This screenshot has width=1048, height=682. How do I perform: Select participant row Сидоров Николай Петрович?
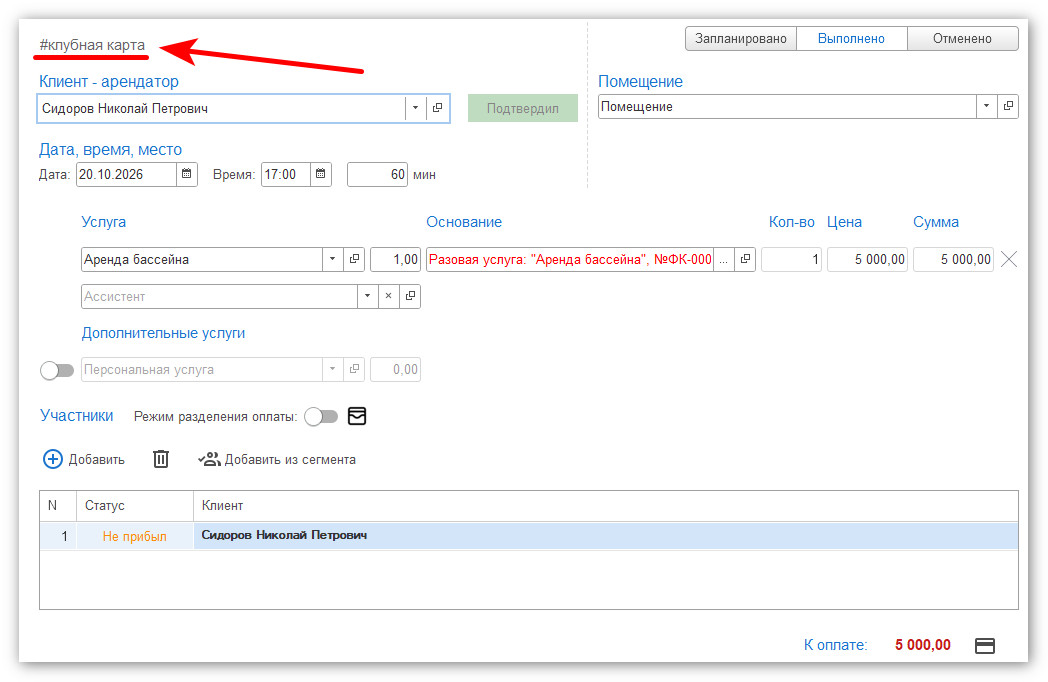click(529, 536)
